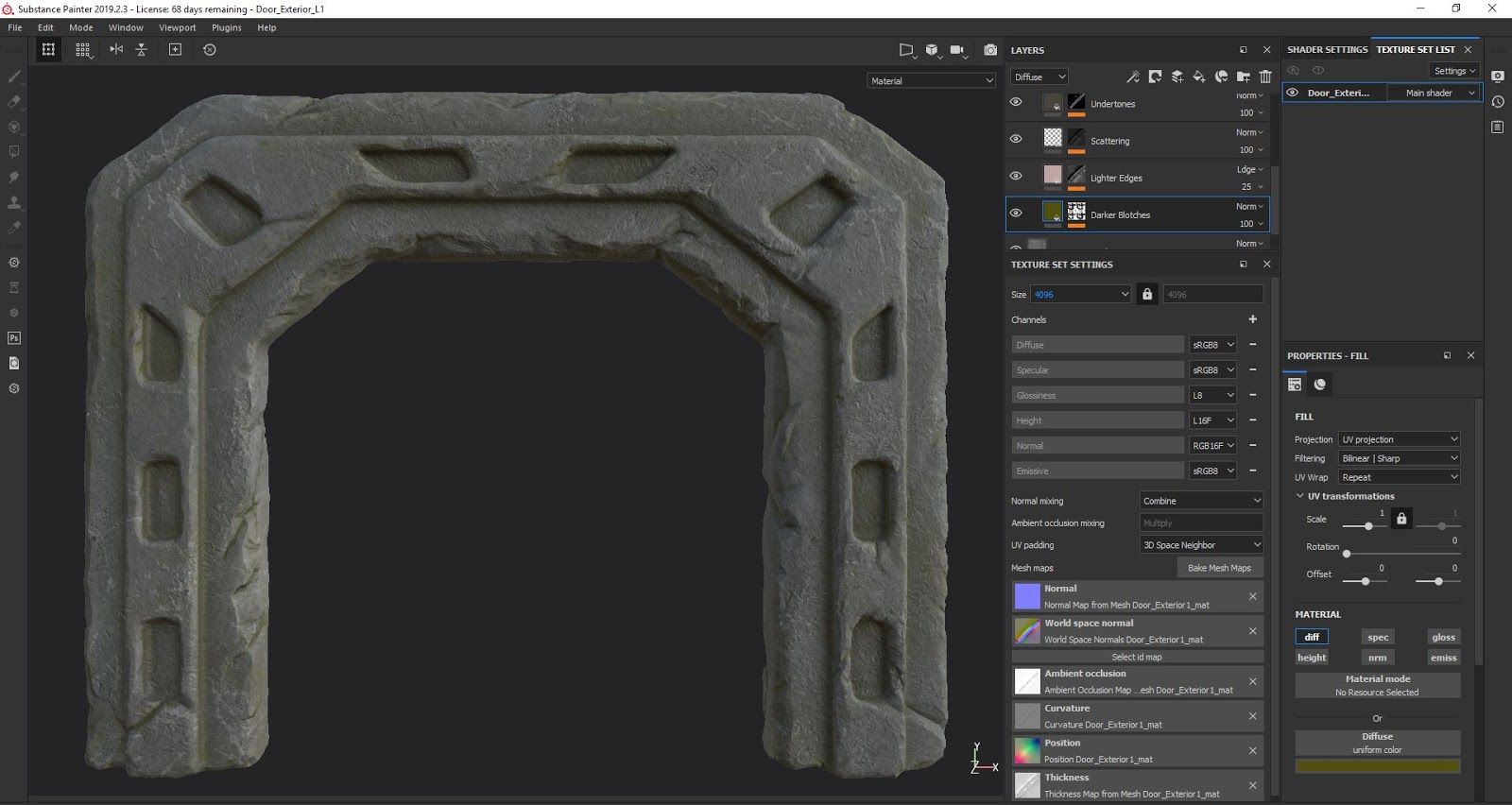1512x805 pixels.
Task: Open the viewport camera settings icon
Action: point(958,49)
